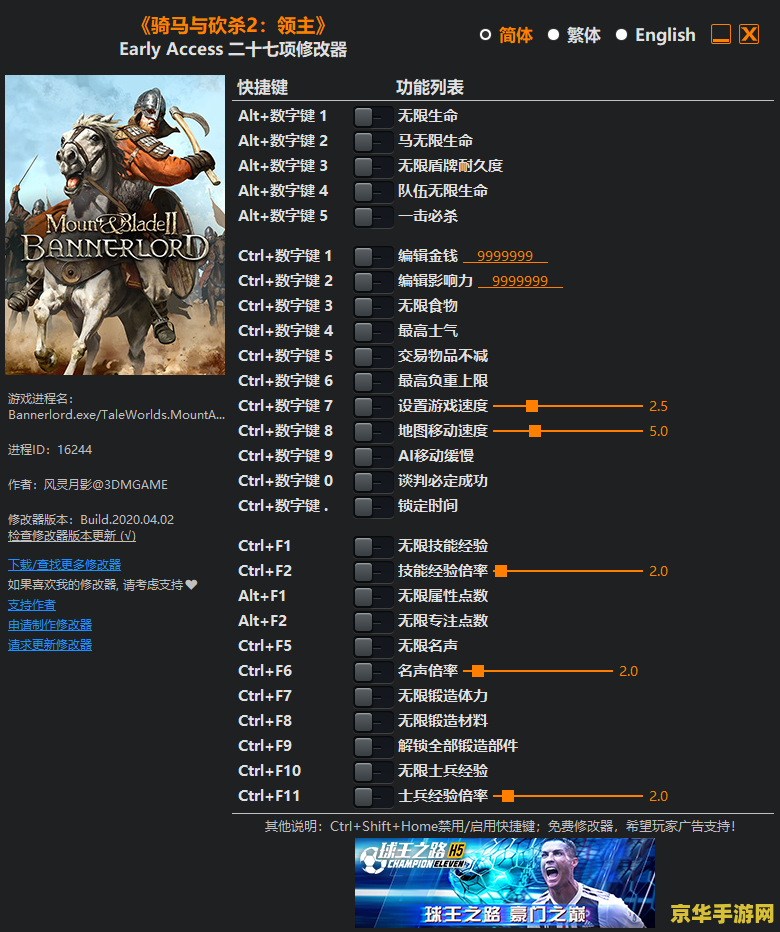Enable 无限盾牌耐久度 toggle
Image resolution: width=780 pixels, height=932 pixels.
[373, 166]
